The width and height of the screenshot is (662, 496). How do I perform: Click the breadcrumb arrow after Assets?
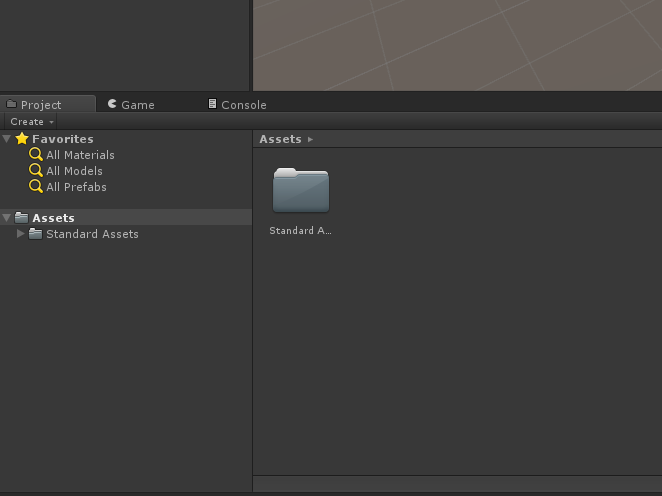tap(311, 139)
